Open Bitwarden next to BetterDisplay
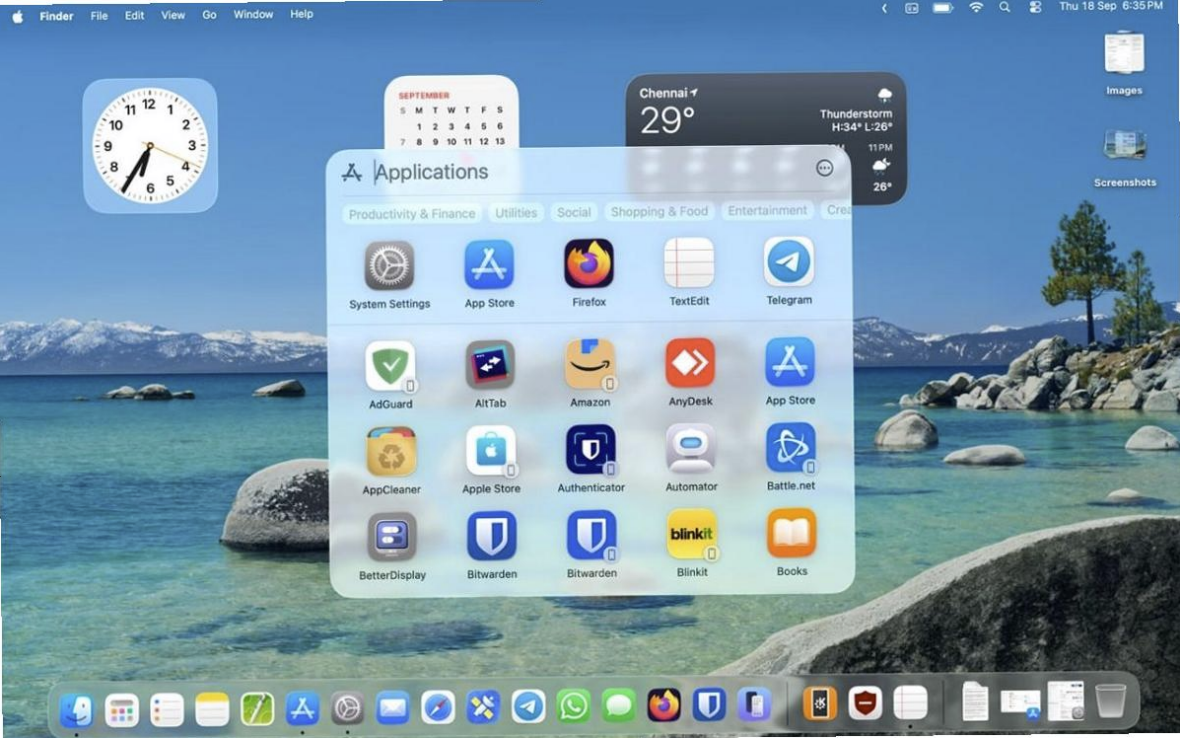Viewport: 1180px width, 738px height. (x=491, y=536)
